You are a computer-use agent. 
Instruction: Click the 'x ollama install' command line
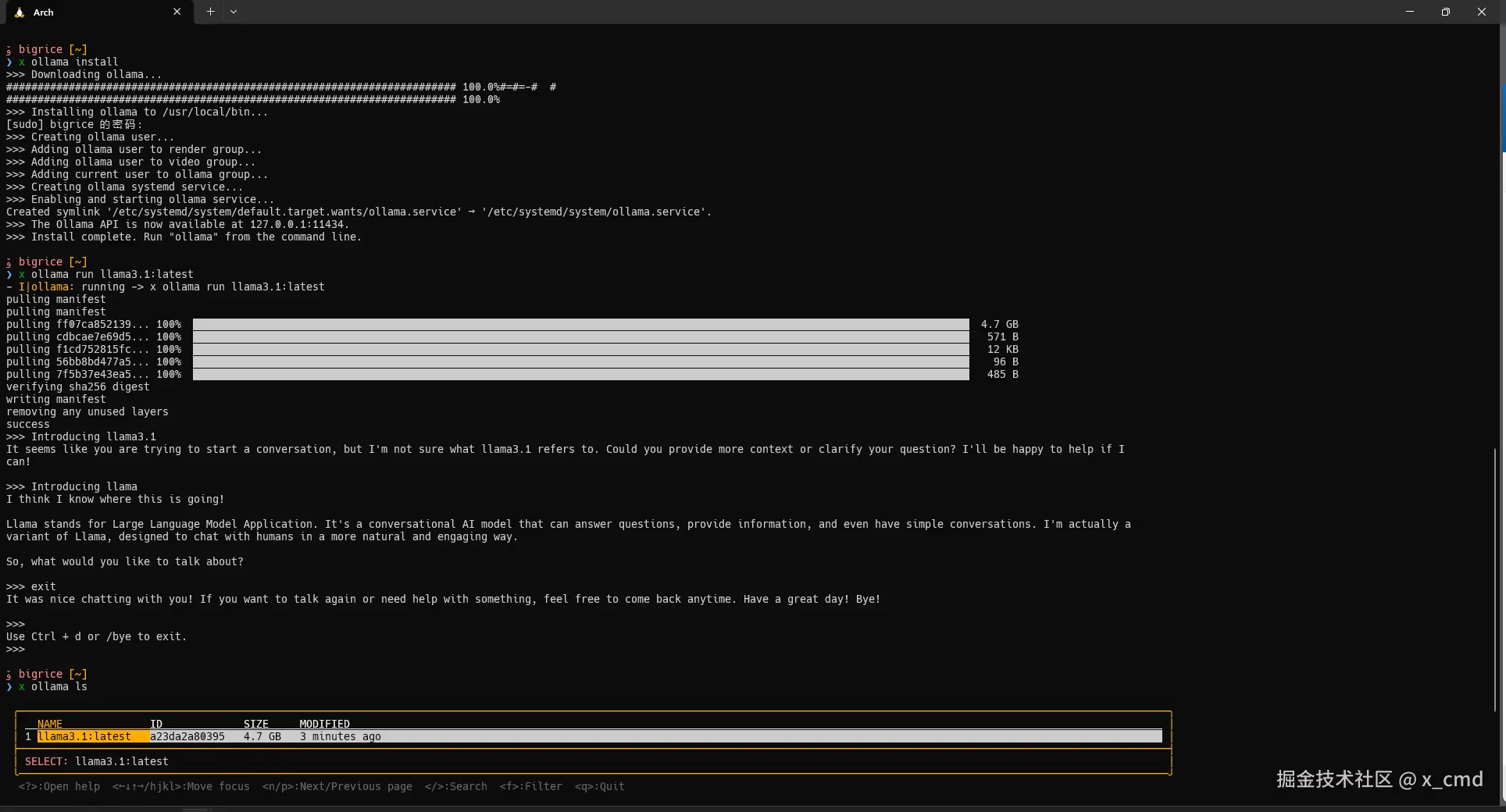(69, 62)
